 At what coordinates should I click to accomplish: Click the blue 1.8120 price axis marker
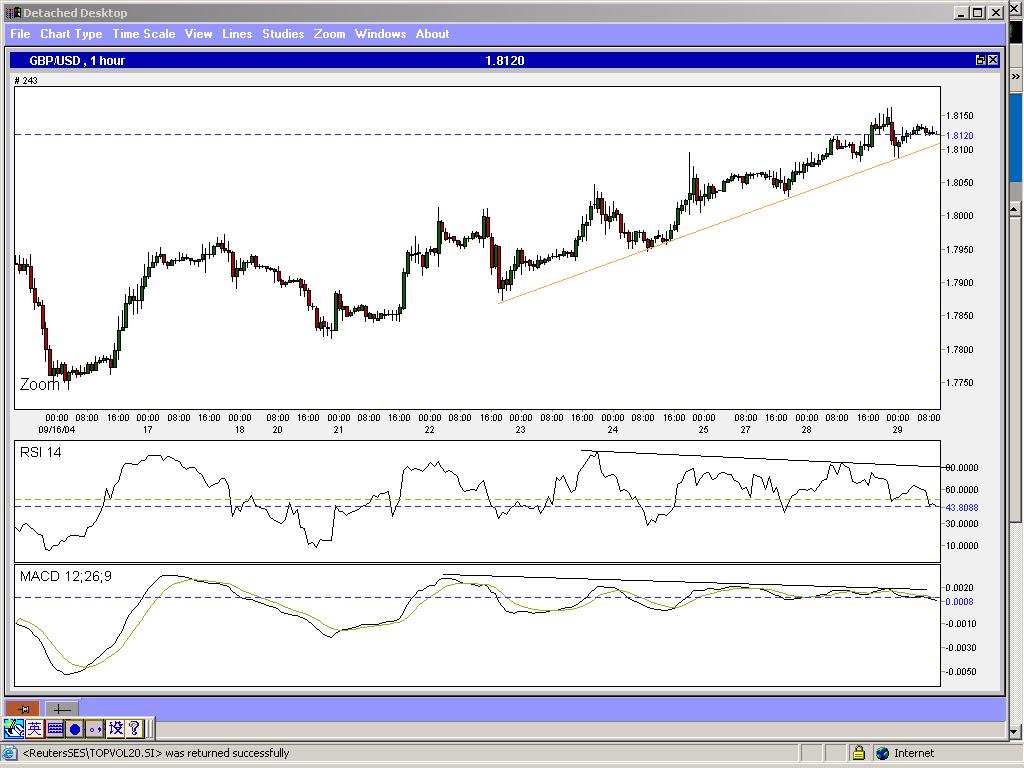click(x=959, y=135)
